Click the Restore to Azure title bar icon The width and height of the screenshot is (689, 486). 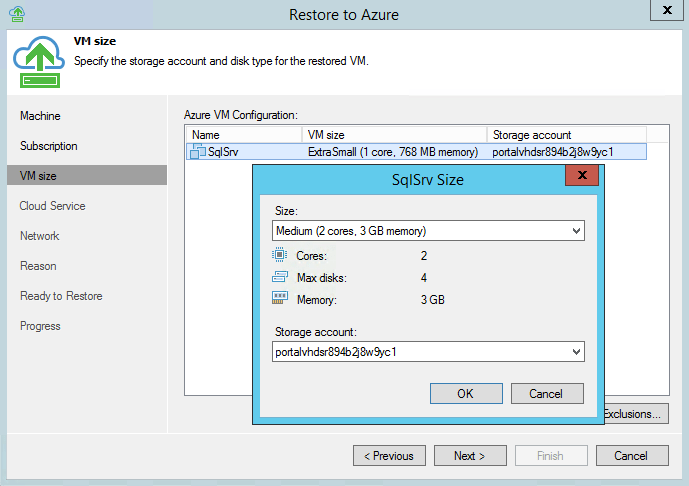click(x=17, y=14)
